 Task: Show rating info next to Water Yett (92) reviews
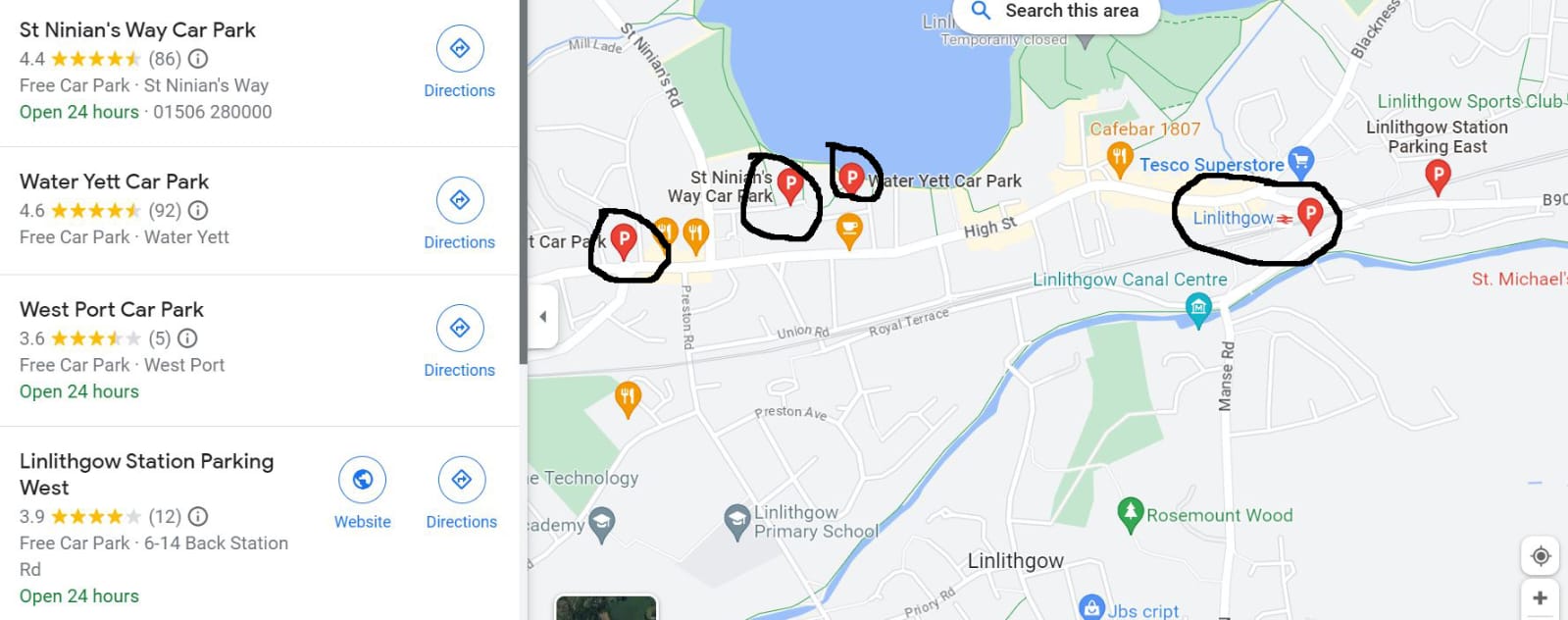click(198, 210)
